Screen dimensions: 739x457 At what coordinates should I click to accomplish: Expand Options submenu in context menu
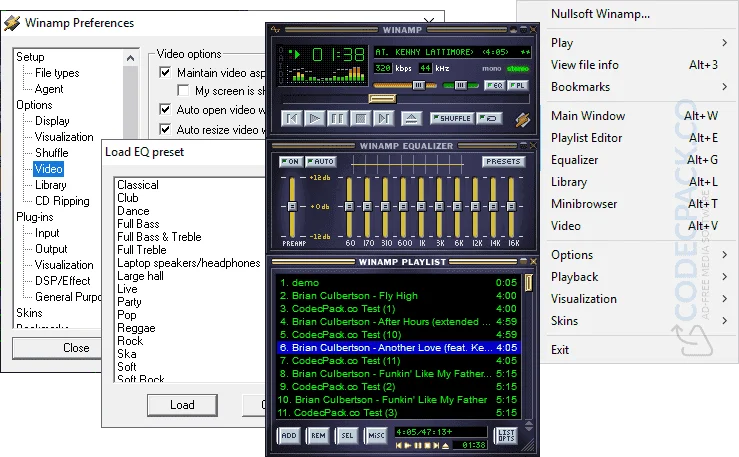coord(639,255)
